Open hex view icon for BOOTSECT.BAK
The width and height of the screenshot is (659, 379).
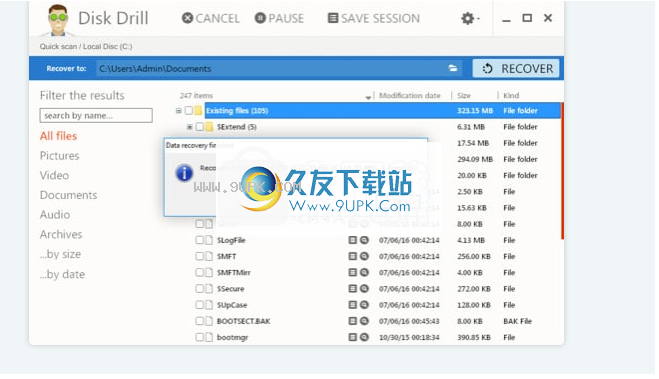(353, 321)
